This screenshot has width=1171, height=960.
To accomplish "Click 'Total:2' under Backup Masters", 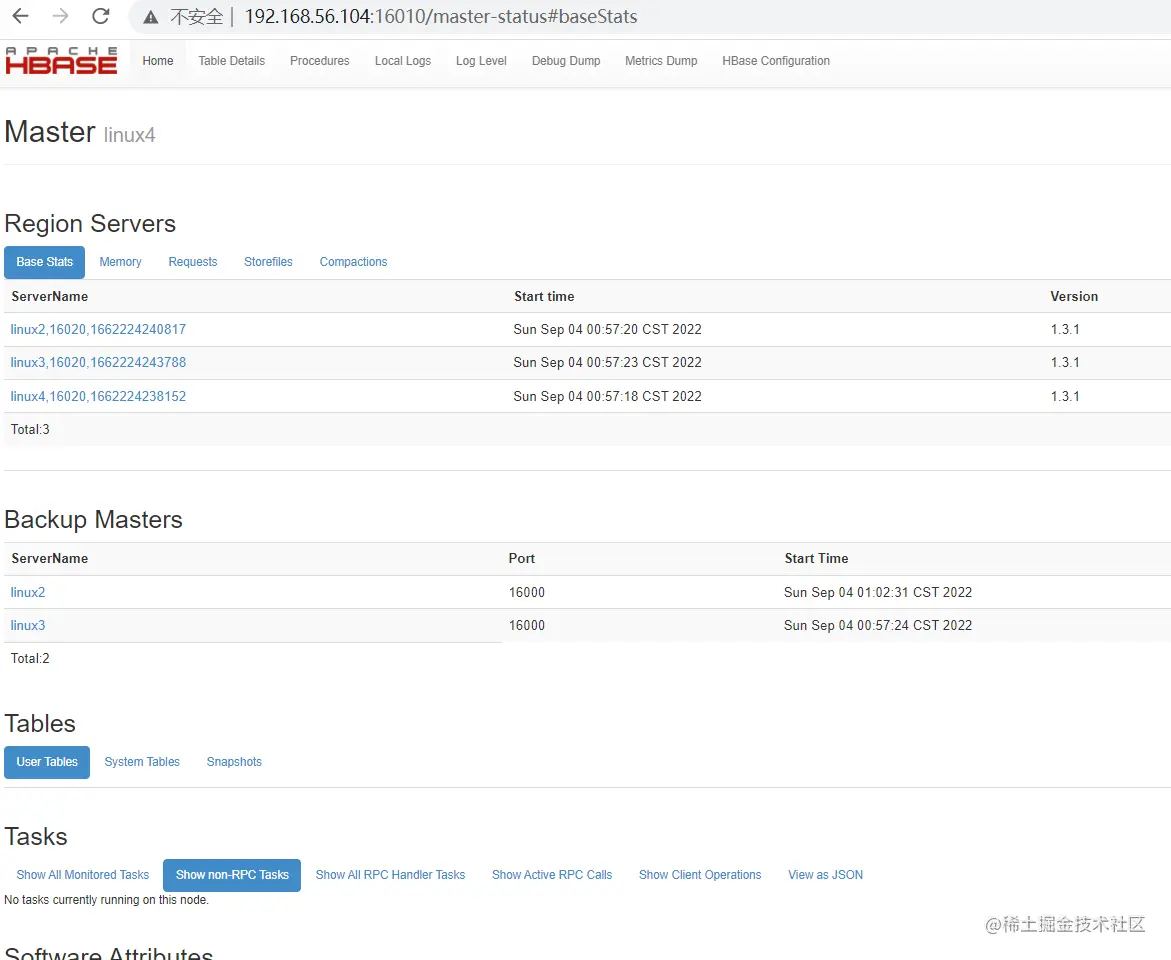I will tap(30, 658).
